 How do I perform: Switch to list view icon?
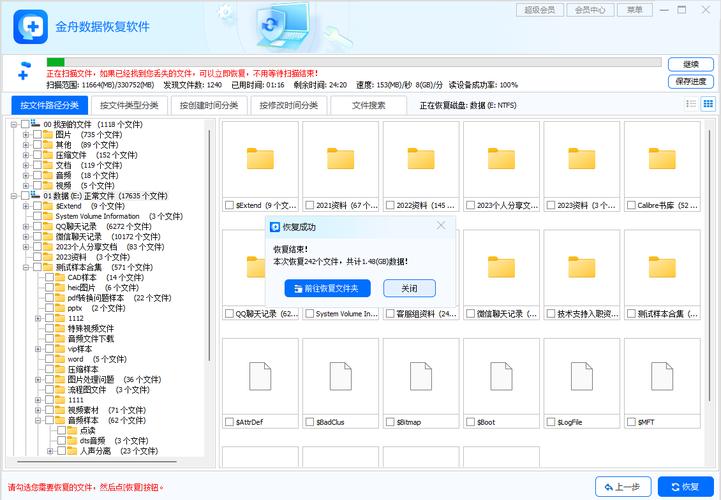point(691,104)
